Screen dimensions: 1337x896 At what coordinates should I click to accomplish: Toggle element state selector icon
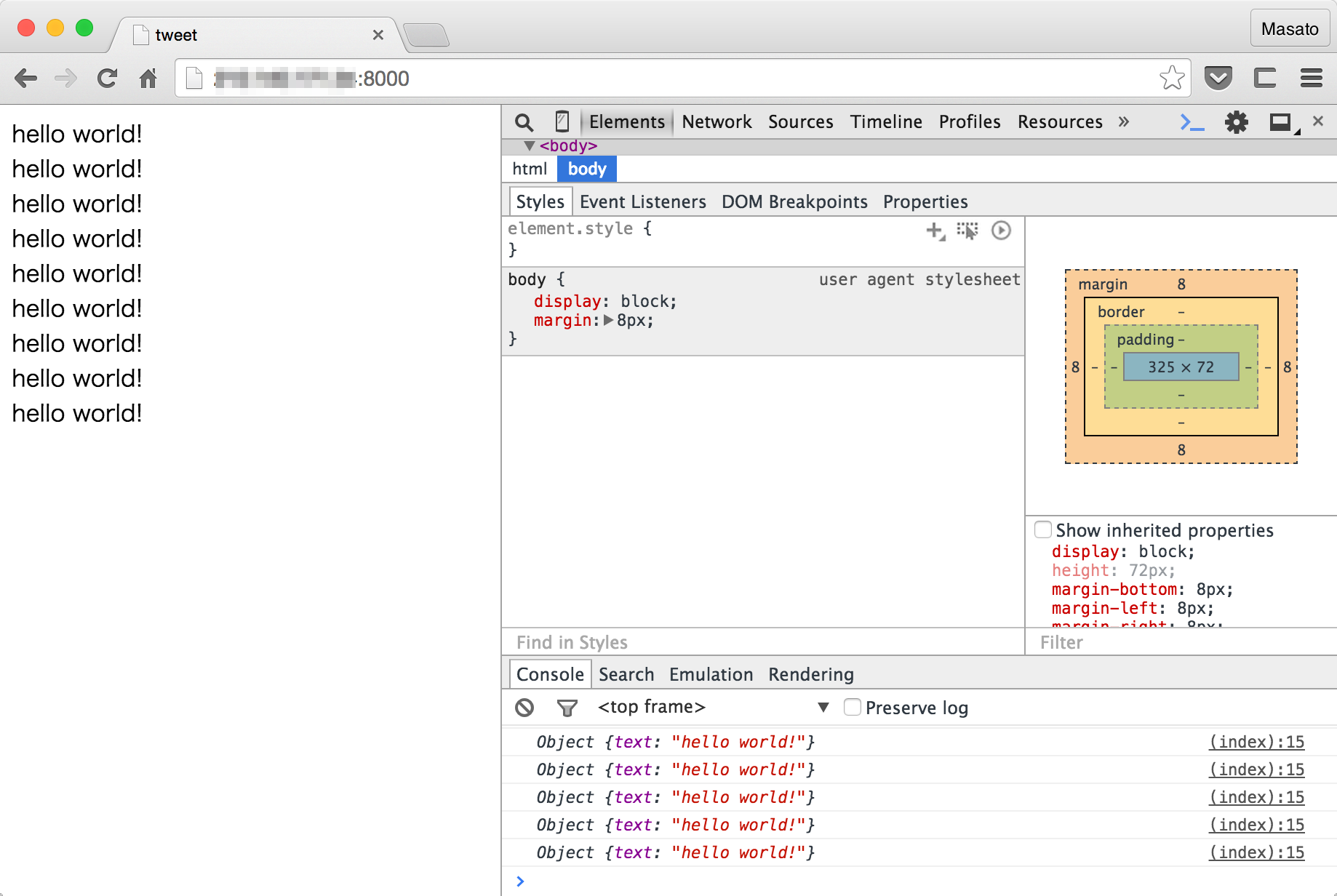tap(967, 231)
